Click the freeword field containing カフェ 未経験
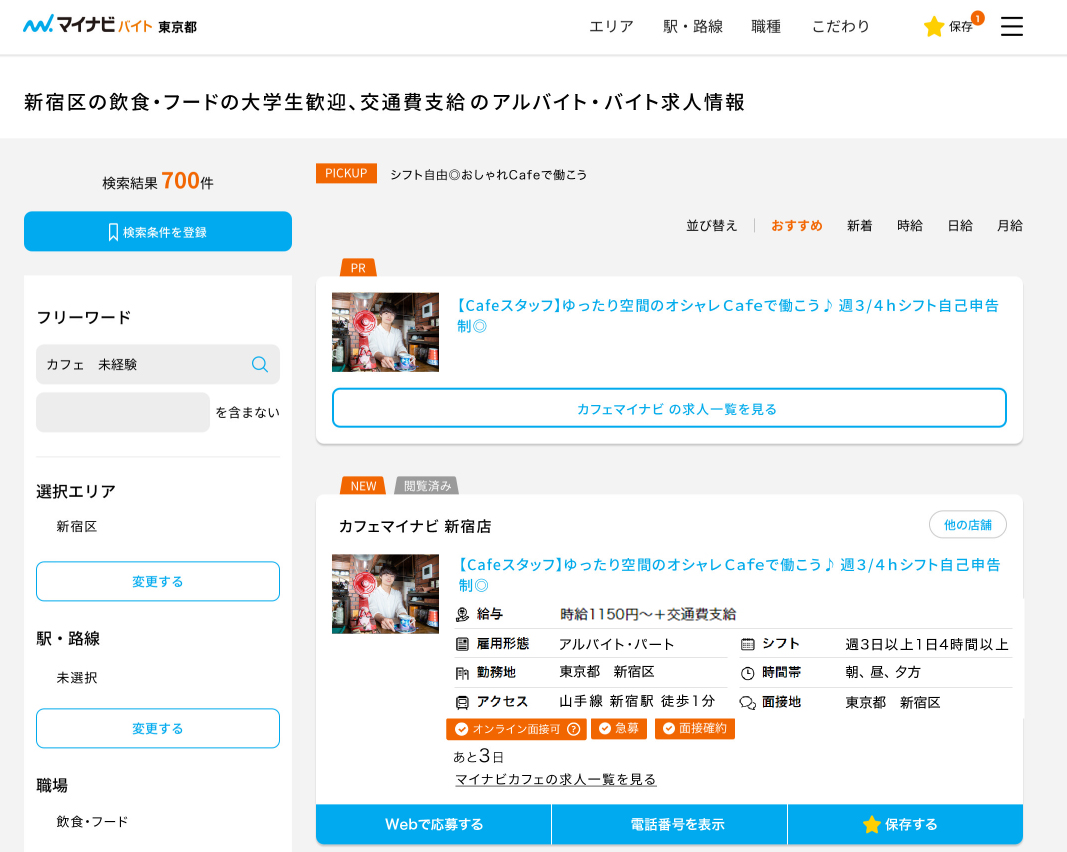Screen dimensions: 1067x852 [158, 364]
